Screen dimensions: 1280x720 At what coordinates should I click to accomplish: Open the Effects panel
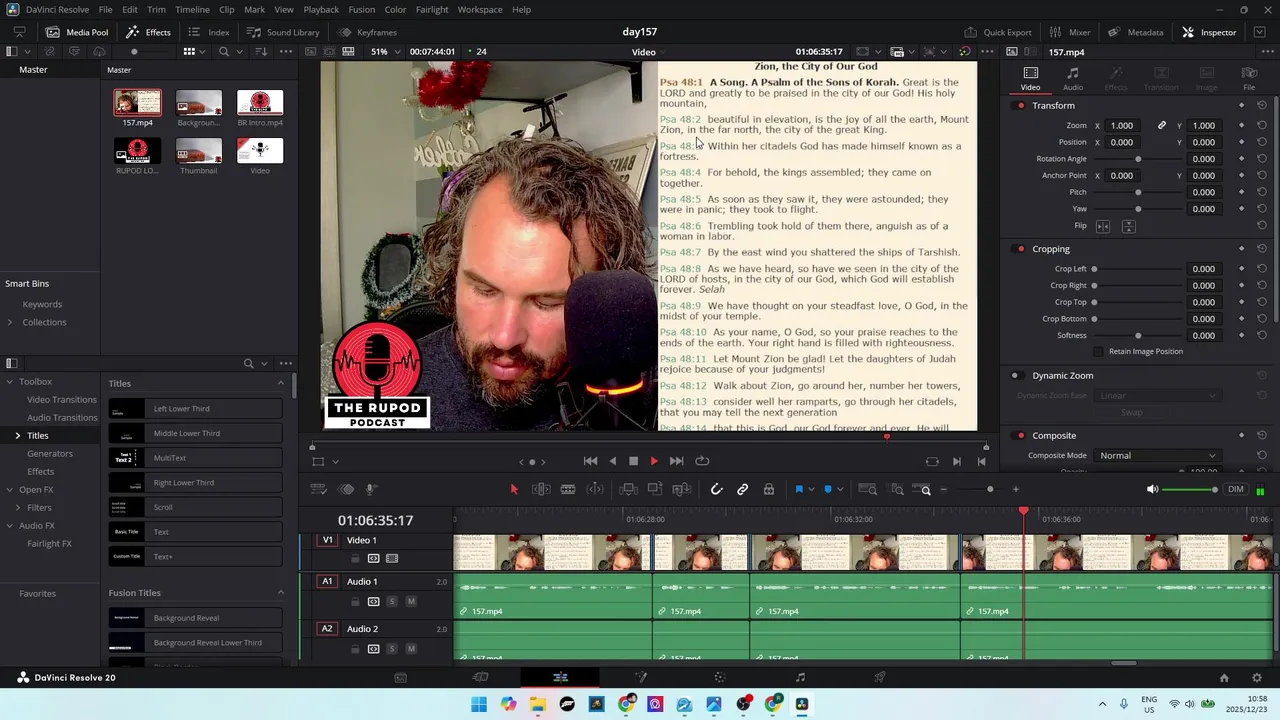click(148, 32)
